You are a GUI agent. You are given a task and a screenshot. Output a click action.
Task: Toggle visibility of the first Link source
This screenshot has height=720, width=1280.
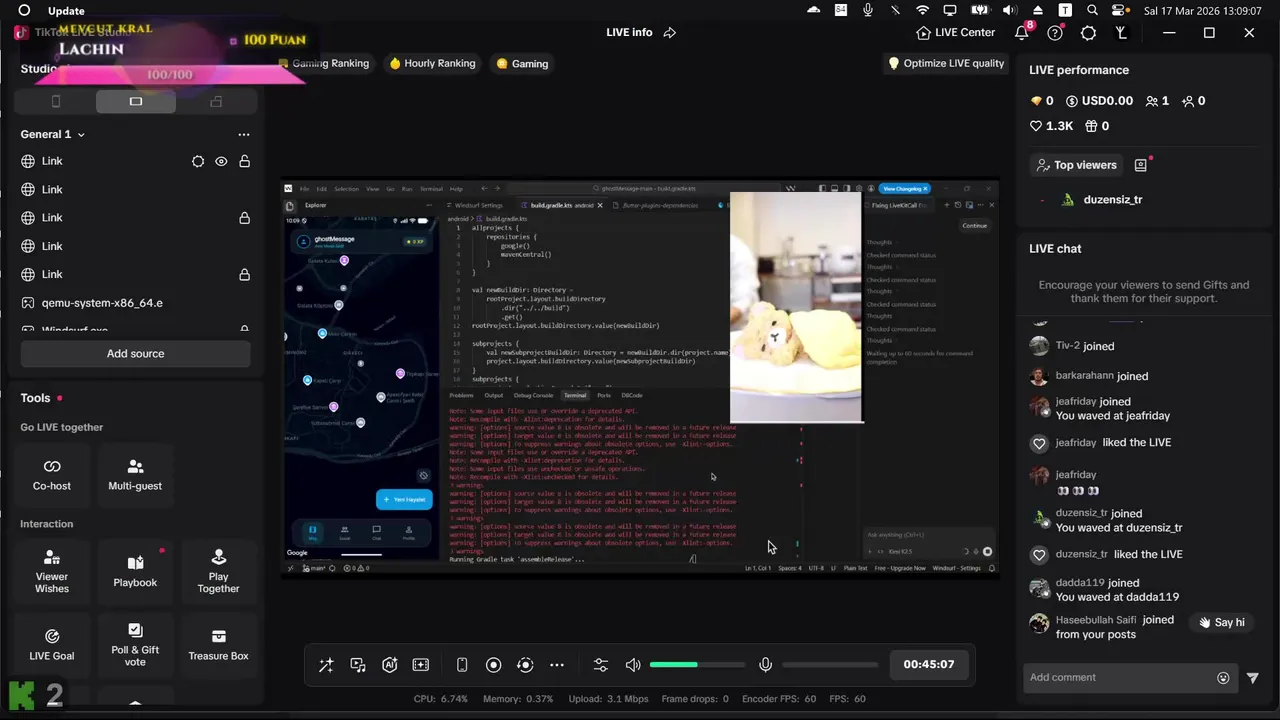click(x=221, y=161)
